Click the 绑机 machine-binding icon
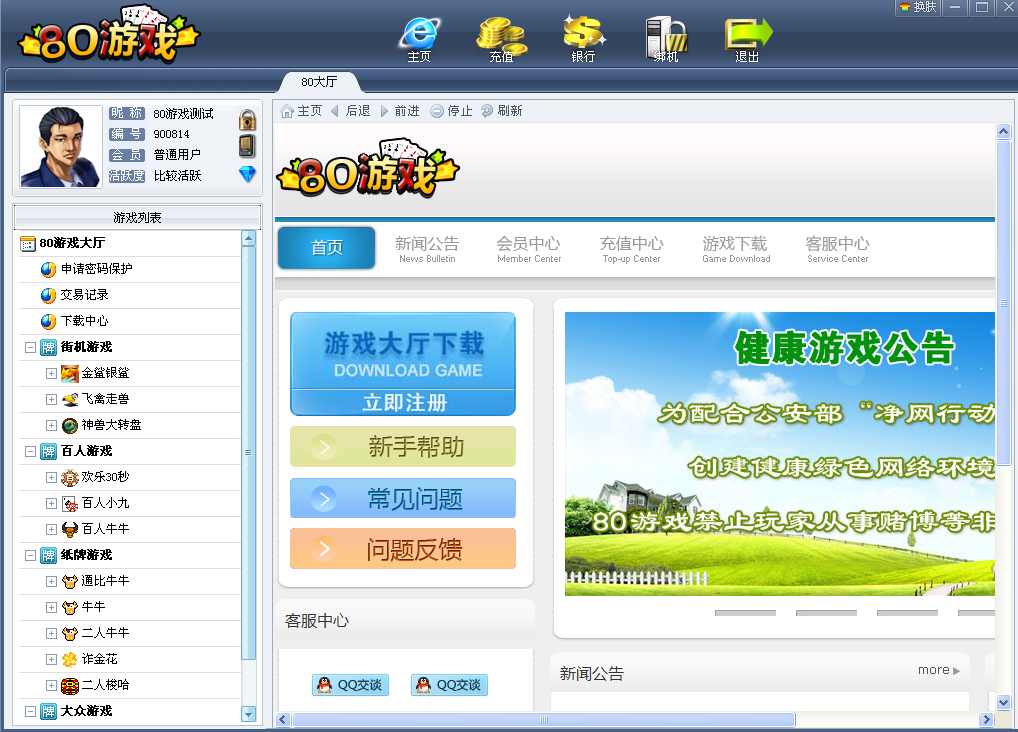 (666, 39)
